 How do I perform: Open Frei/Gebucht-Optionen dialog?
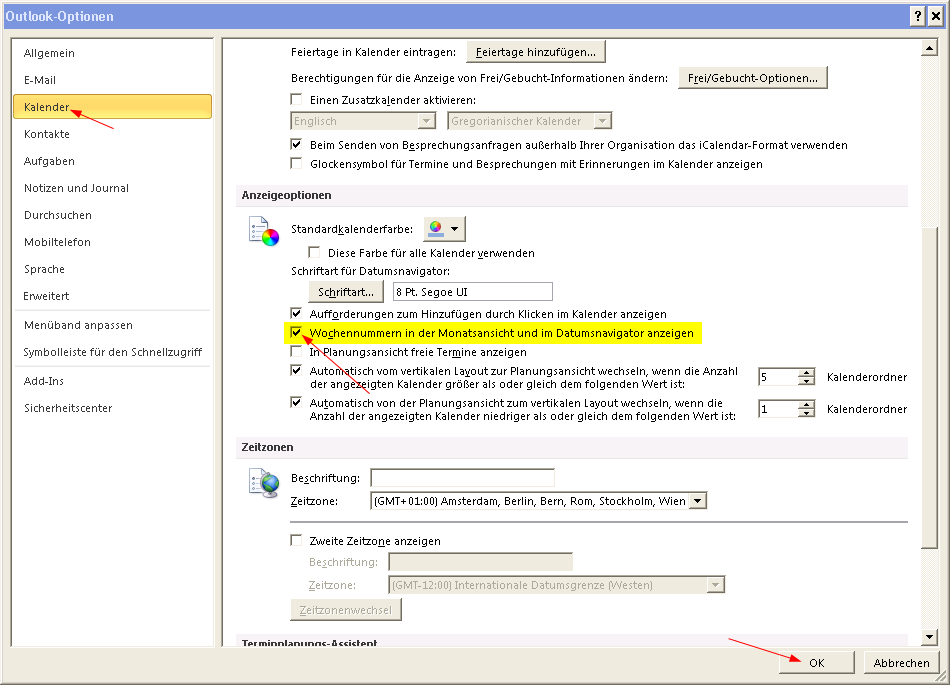point(752,78)
